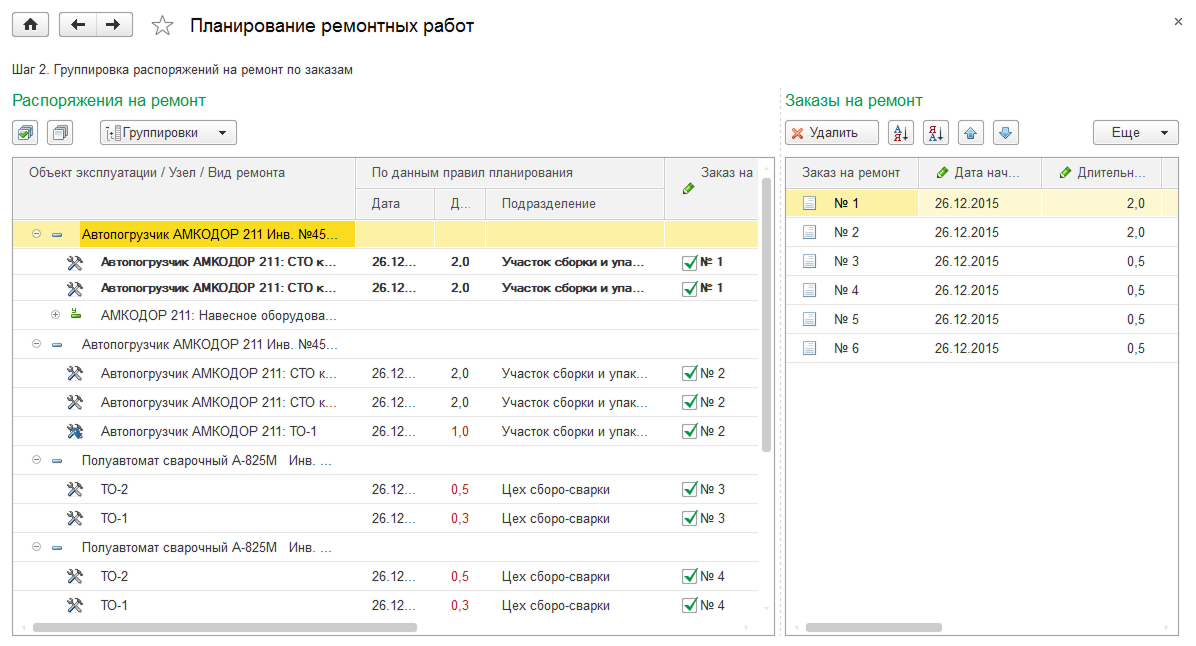Click Удалить to delete order

click(x=831, y=133)
